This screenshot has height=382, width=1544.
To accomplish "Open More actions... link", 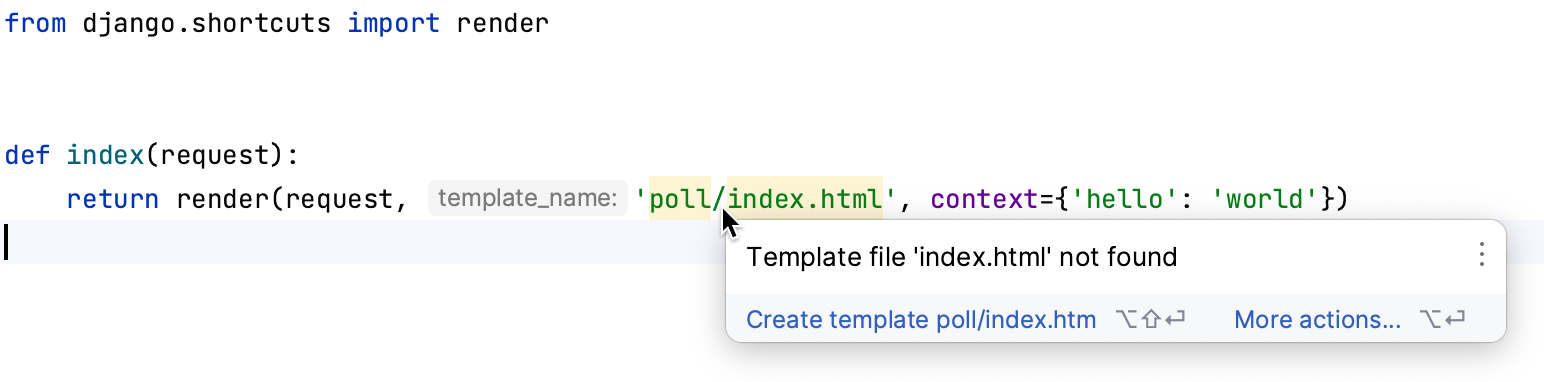I will (x=1317, y=320).
